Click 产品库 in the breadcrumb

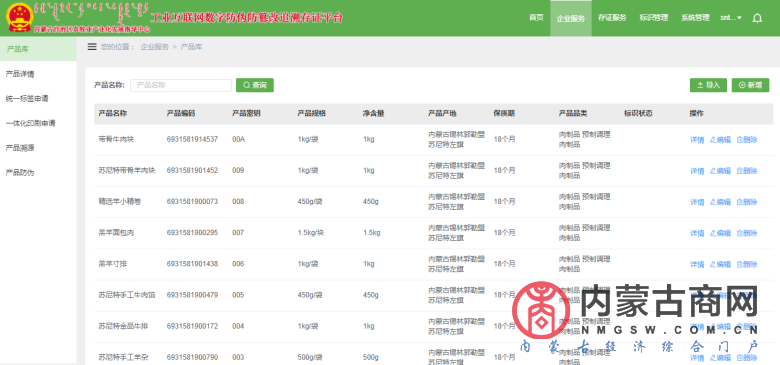pos(191,47)
